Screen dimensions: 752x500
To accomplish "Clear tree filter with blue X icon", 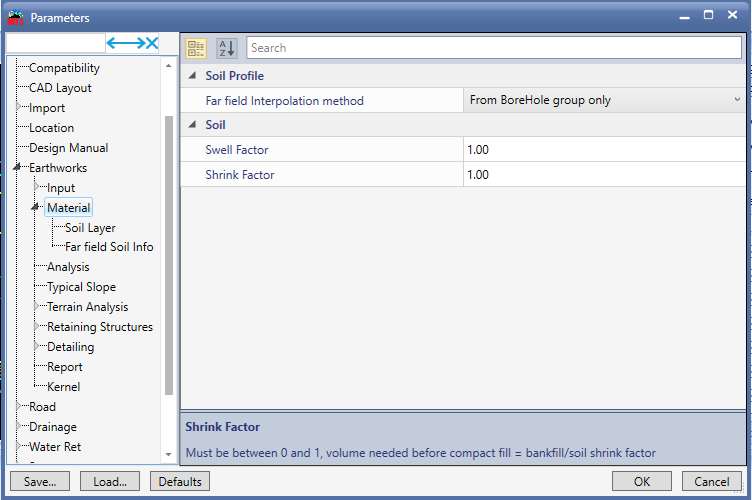I will point(152,44).
